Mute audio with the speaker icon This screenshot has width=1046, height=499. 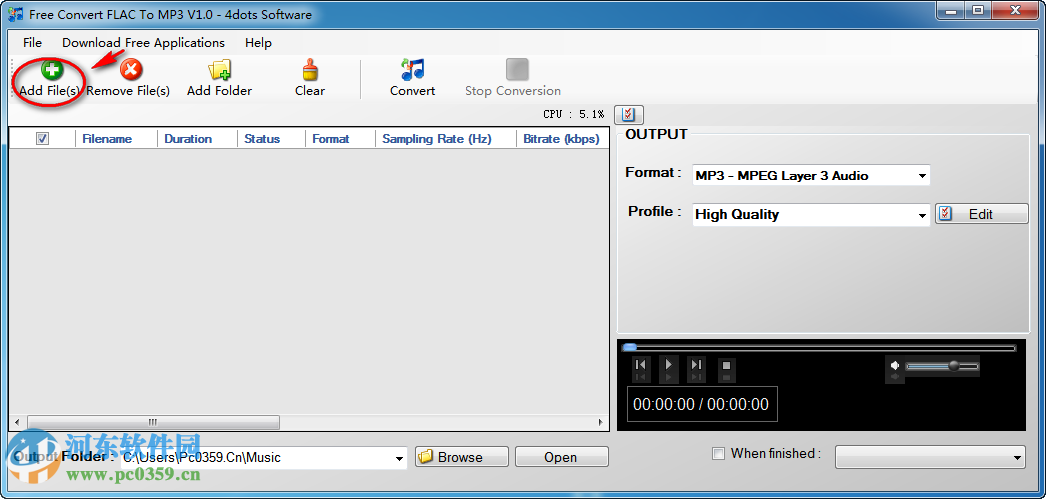(x=895, y=366)
